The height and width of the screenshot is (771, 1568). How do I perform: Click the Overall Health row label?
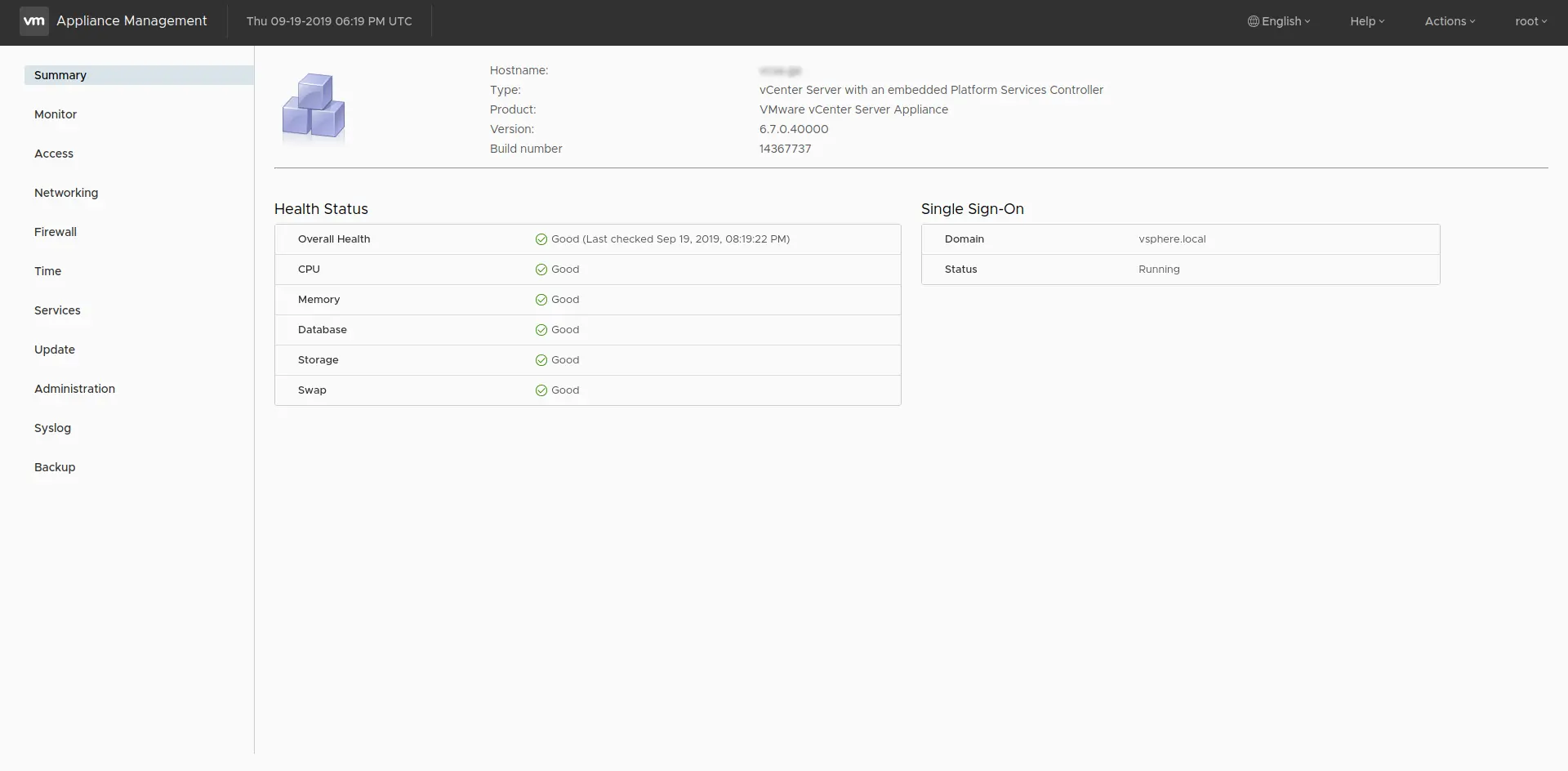point(334,239)
